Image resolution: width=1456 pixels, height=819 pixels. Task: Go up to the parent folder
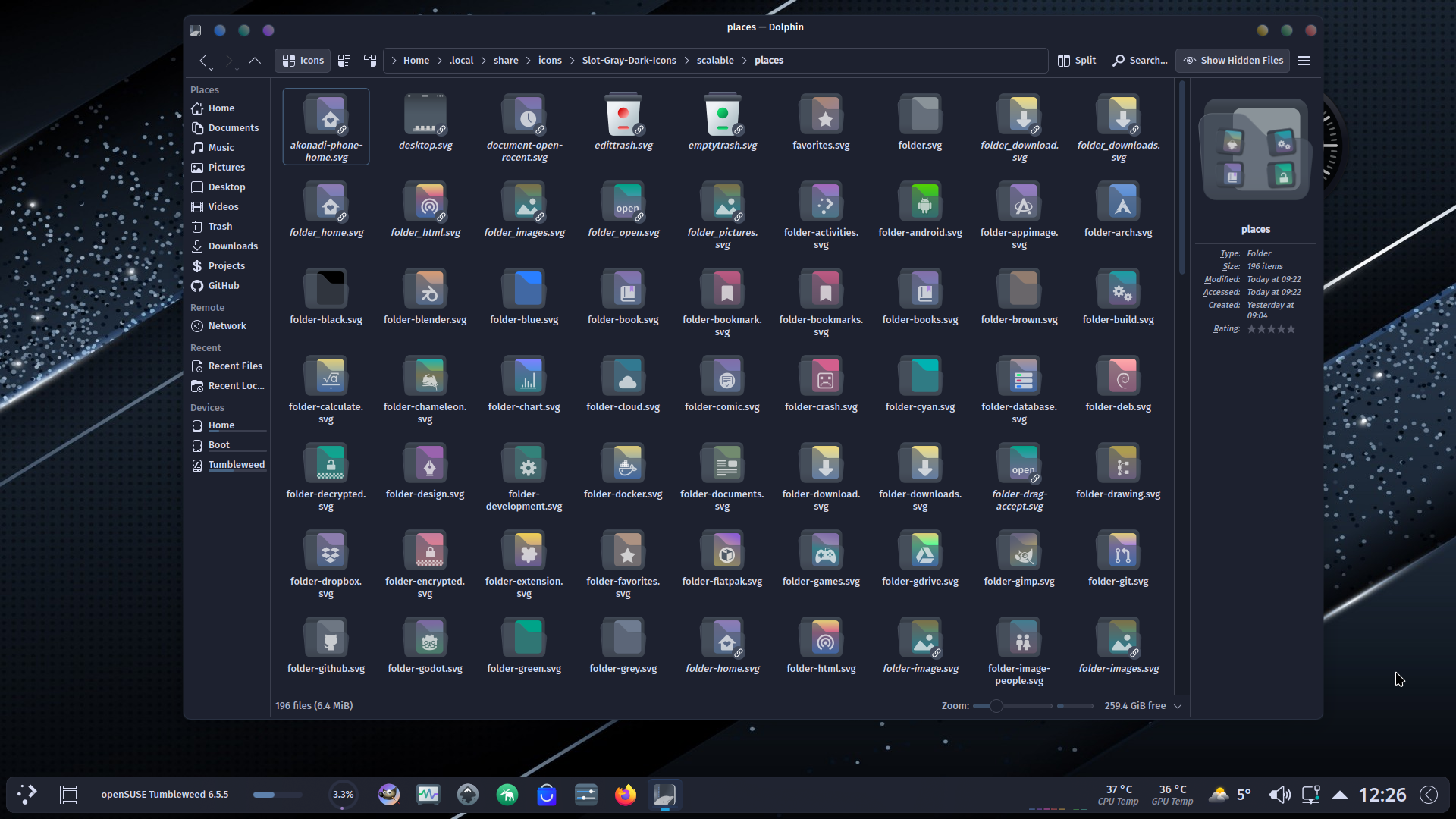pos(255,61)
